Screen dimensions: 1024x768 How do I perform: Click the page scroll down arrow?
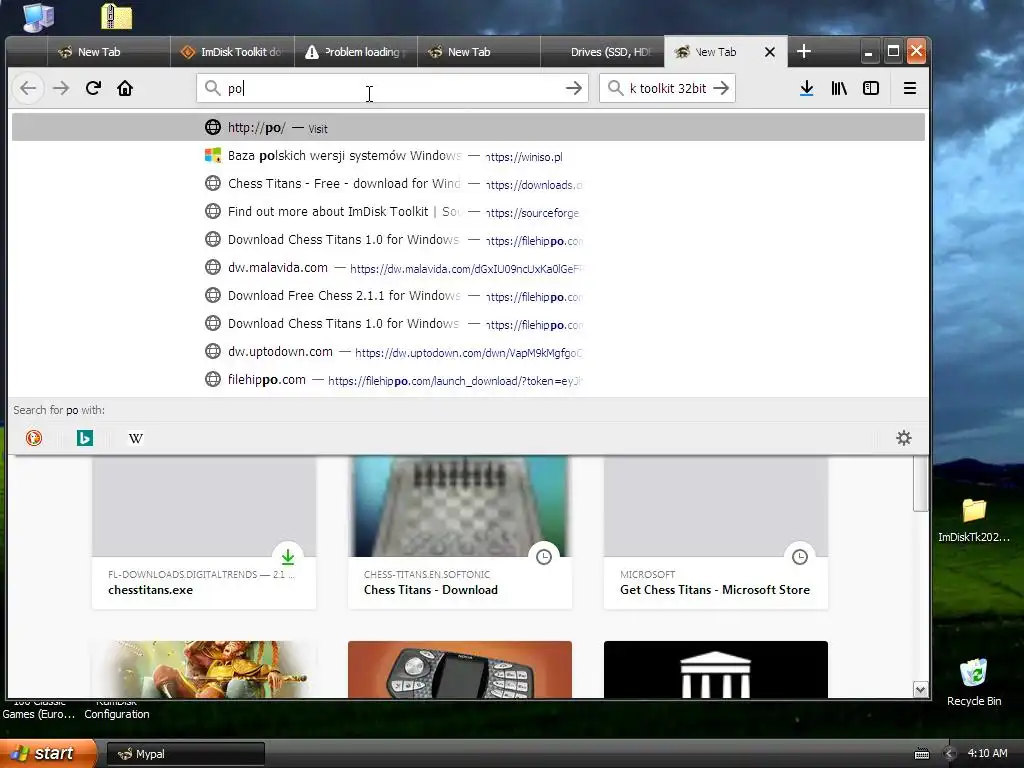(921, 690)
